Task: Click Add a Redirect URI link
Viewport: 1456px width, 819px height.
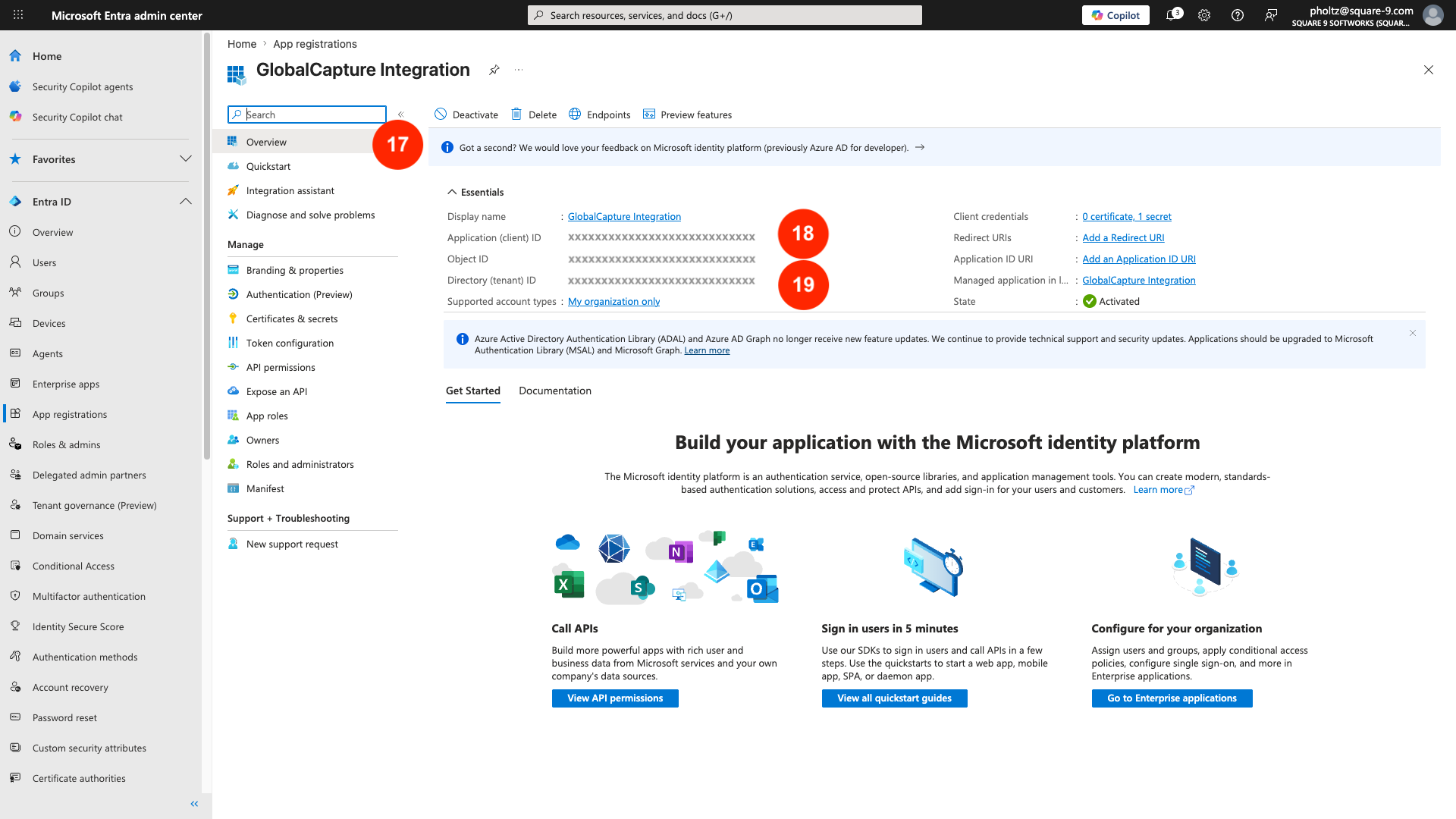Action: (1123, 237)
